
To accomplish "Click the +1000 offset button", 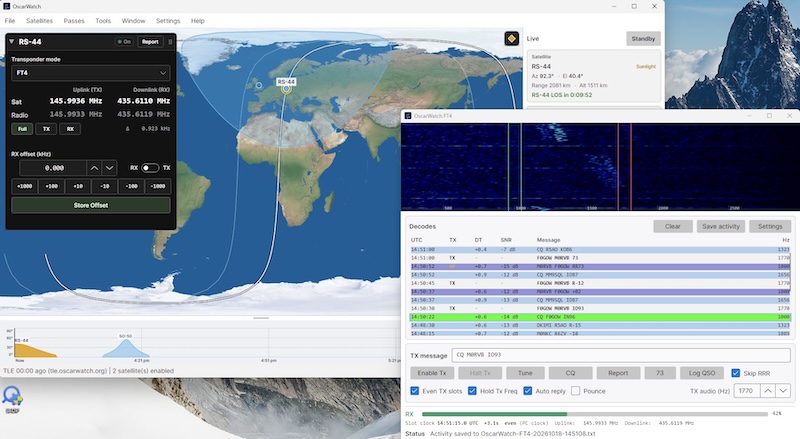I will tap(24, 186).
